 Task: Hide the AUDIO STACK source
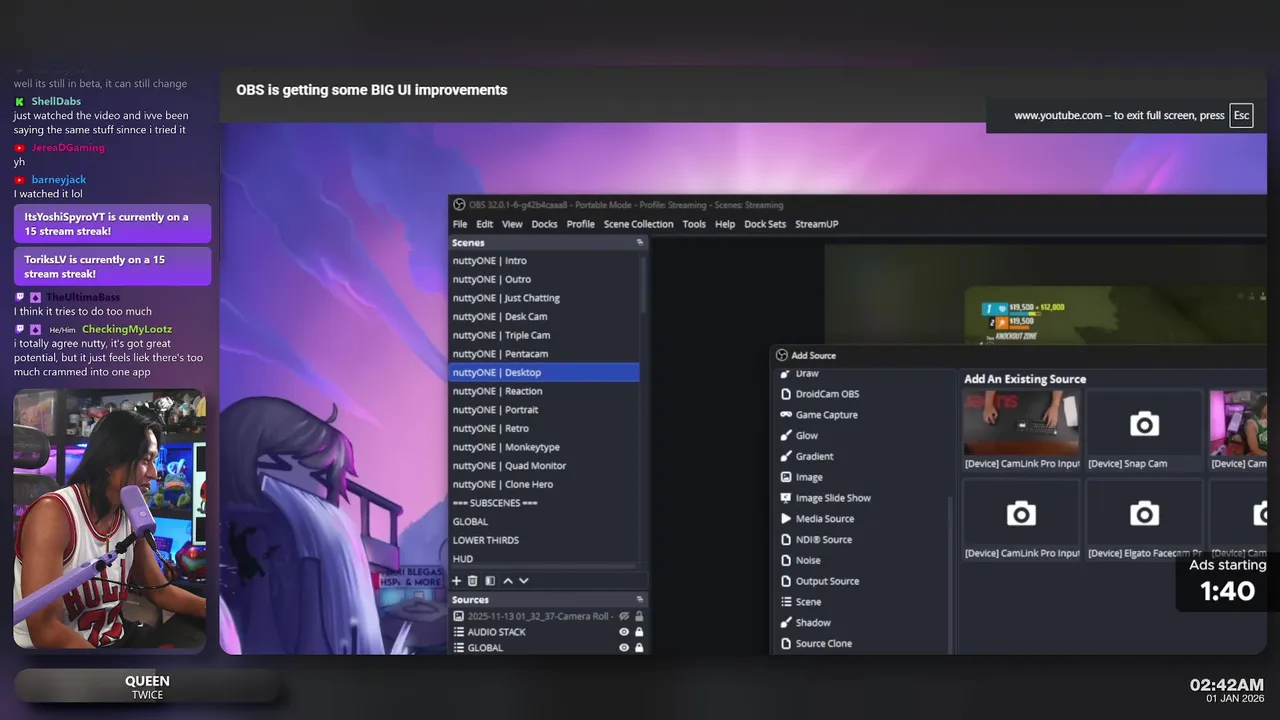(624, 632)
